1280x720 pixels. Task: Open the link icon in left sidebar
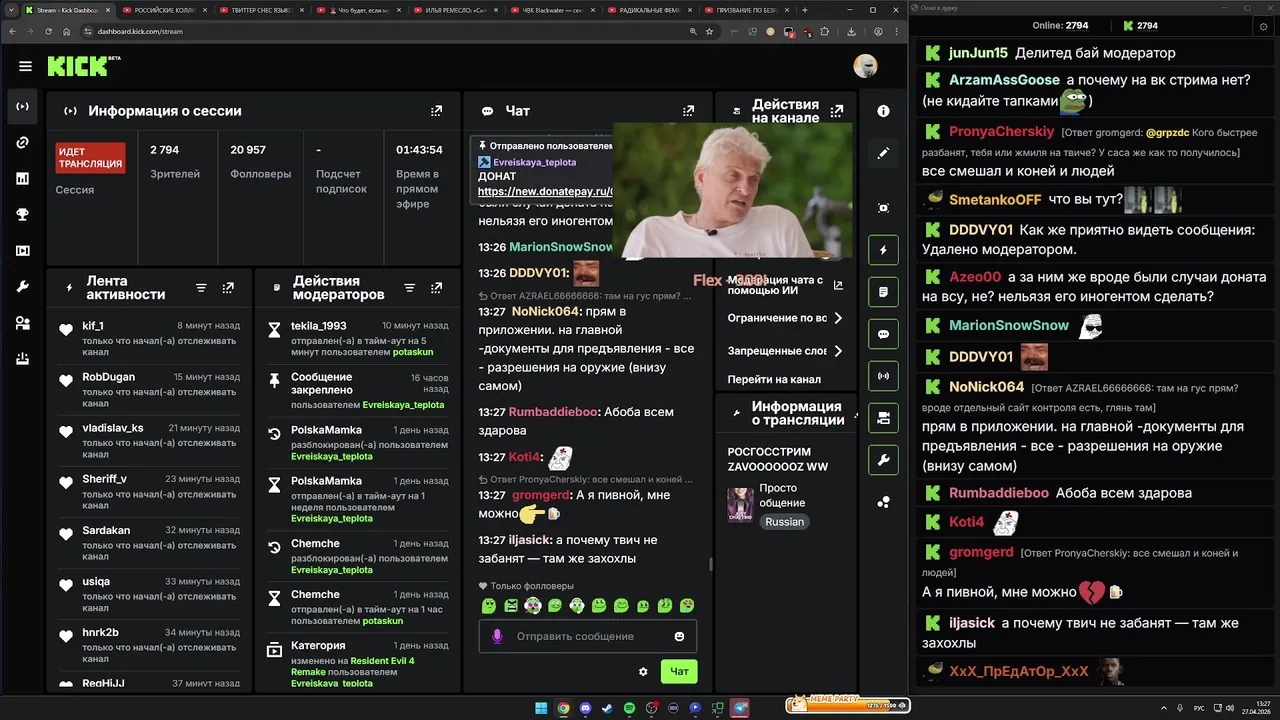(x=22, y=142)
